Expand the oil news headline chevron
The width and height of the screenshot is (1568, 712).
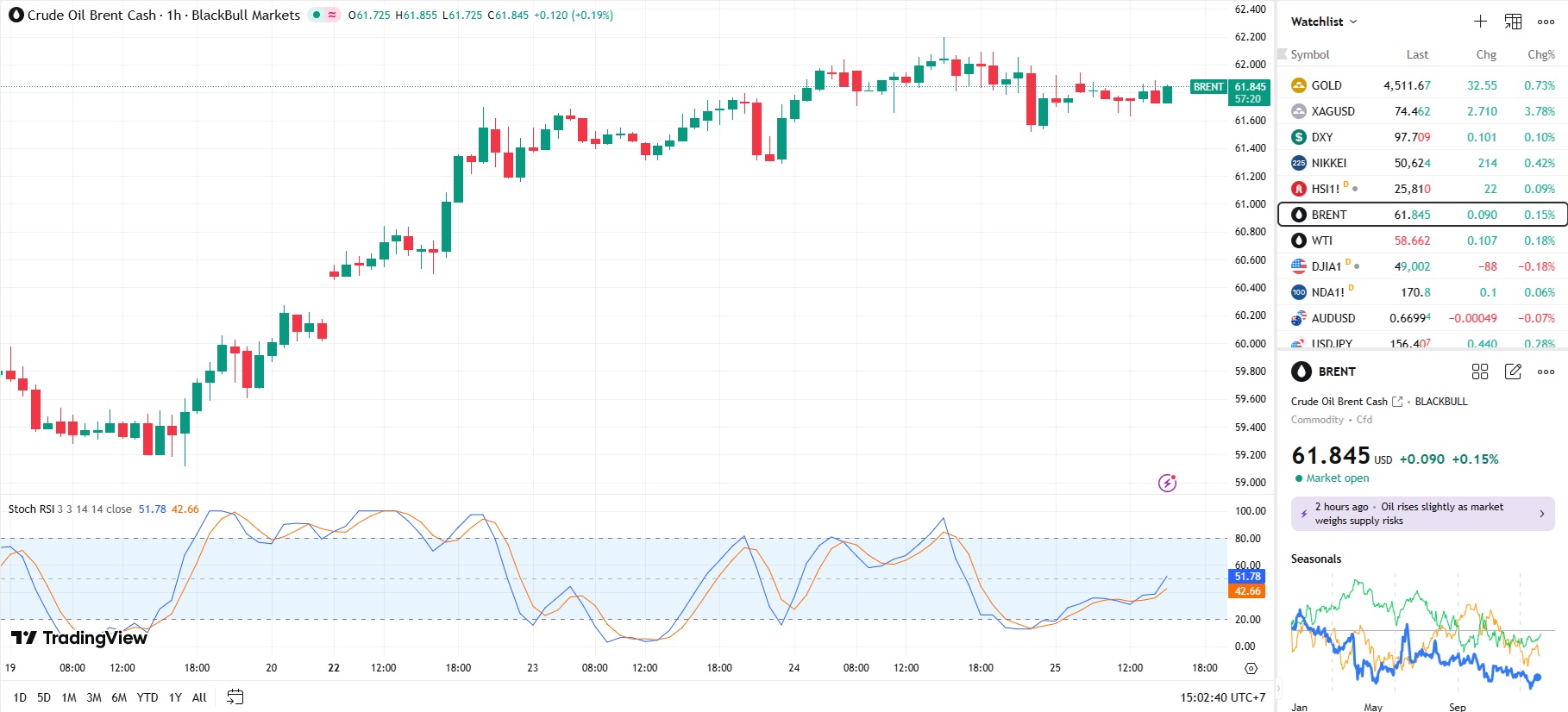[x=1542, y=514]
